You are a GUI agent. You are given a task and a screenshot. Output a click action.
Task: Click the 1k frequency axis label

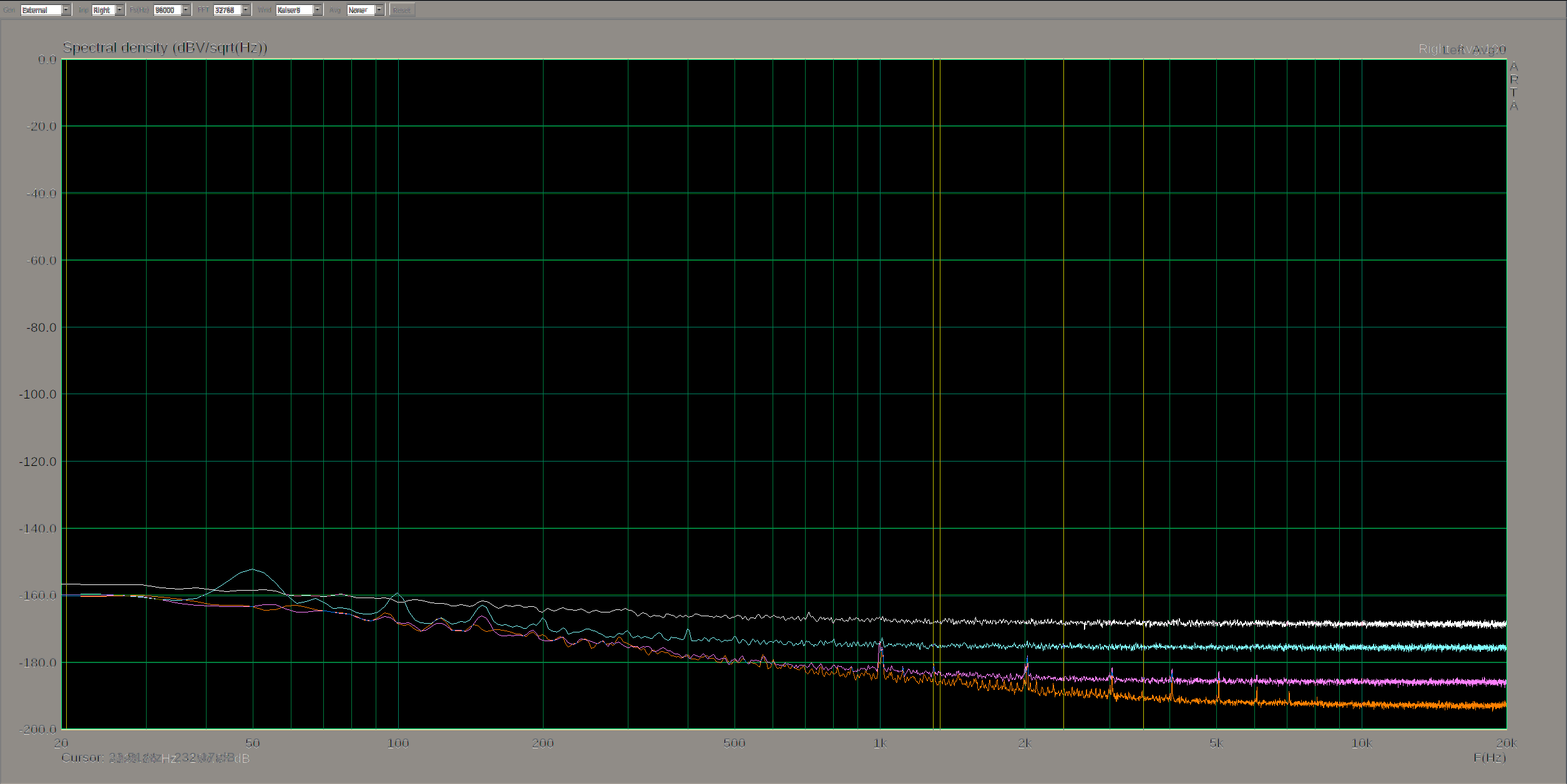pos(880,743)
